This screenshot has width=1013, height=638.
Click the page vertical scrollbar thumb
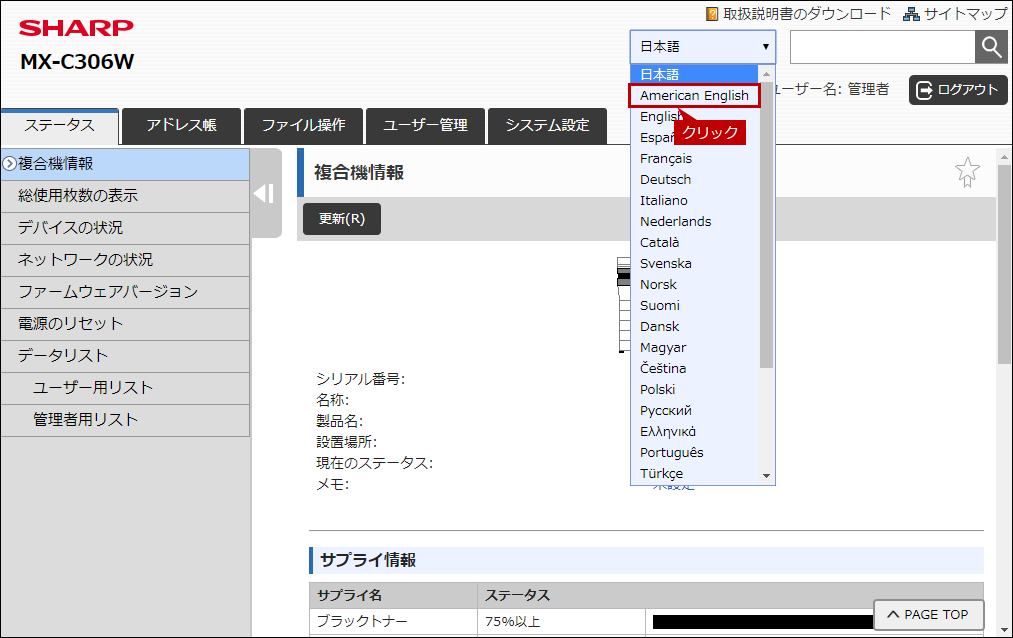tap(1004, 265)
